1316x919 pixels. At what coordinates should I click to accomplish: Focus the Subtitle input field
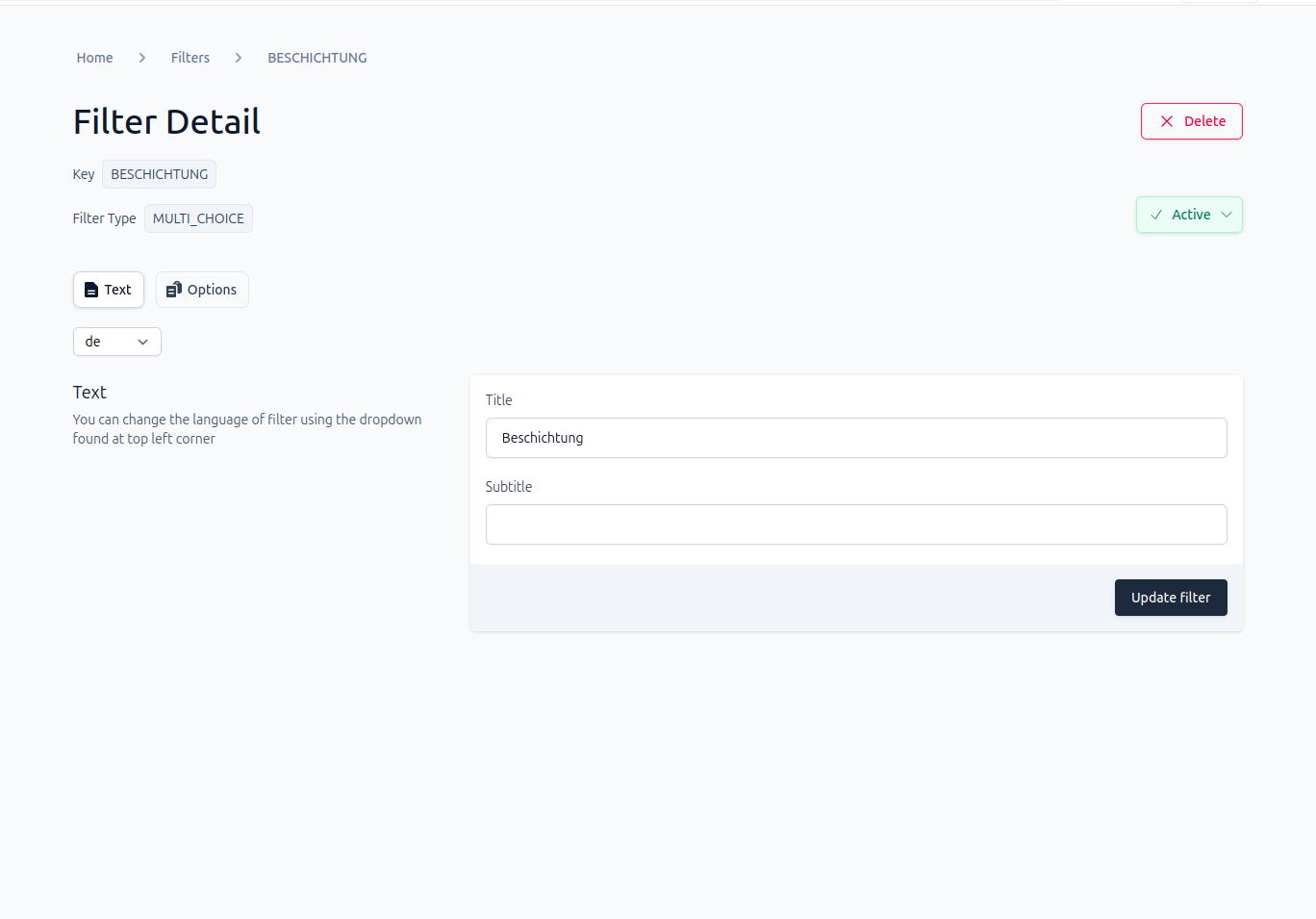pos(856,524)
